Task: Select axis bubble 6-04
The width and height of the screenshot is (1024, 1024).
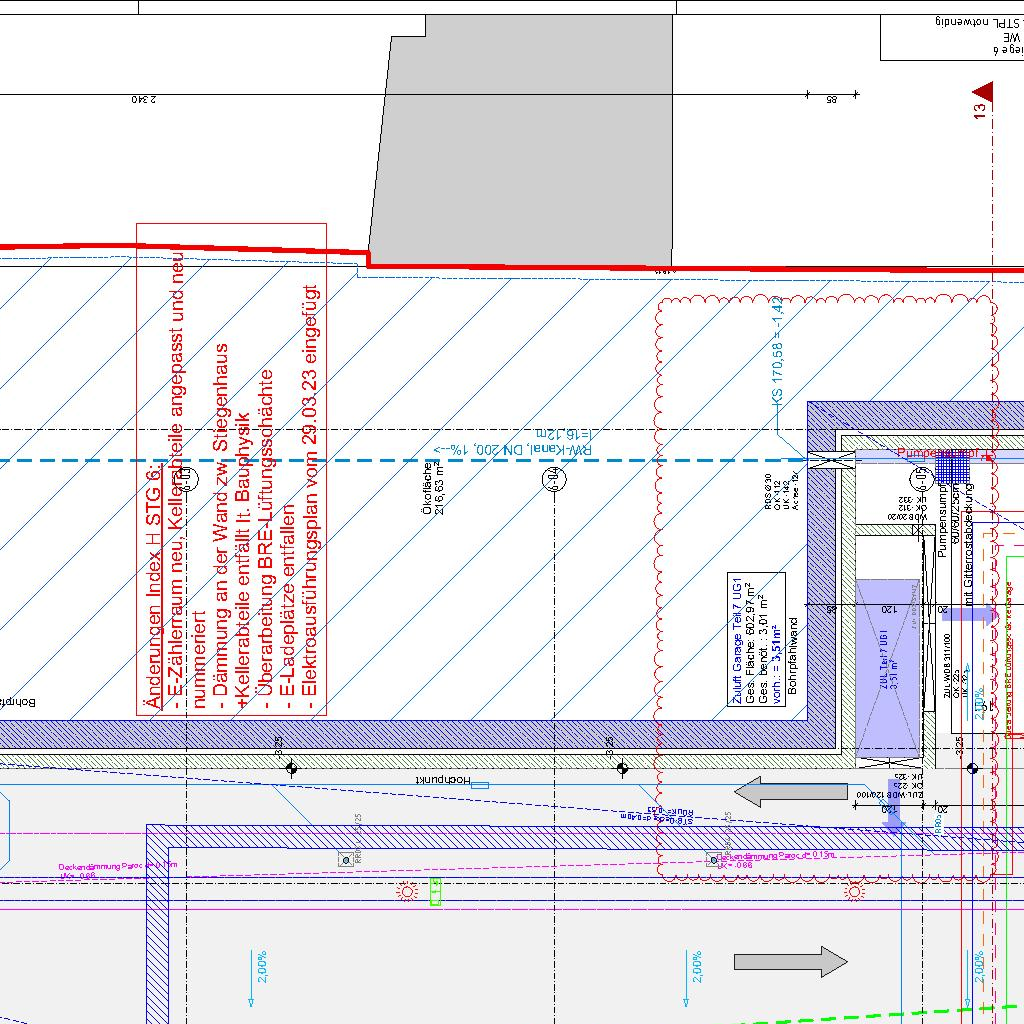Action: [x=554, y=480]
